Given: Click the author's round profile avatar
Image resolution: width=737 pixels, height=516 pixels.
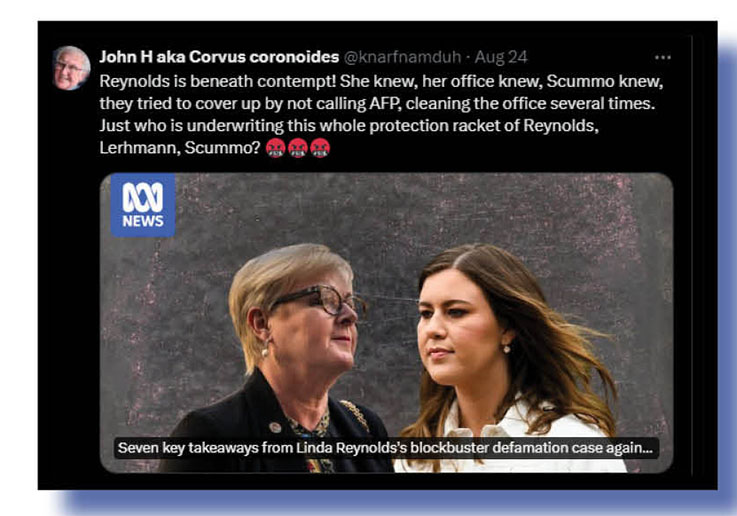Looking at the screenshot, I should [71, 68].
